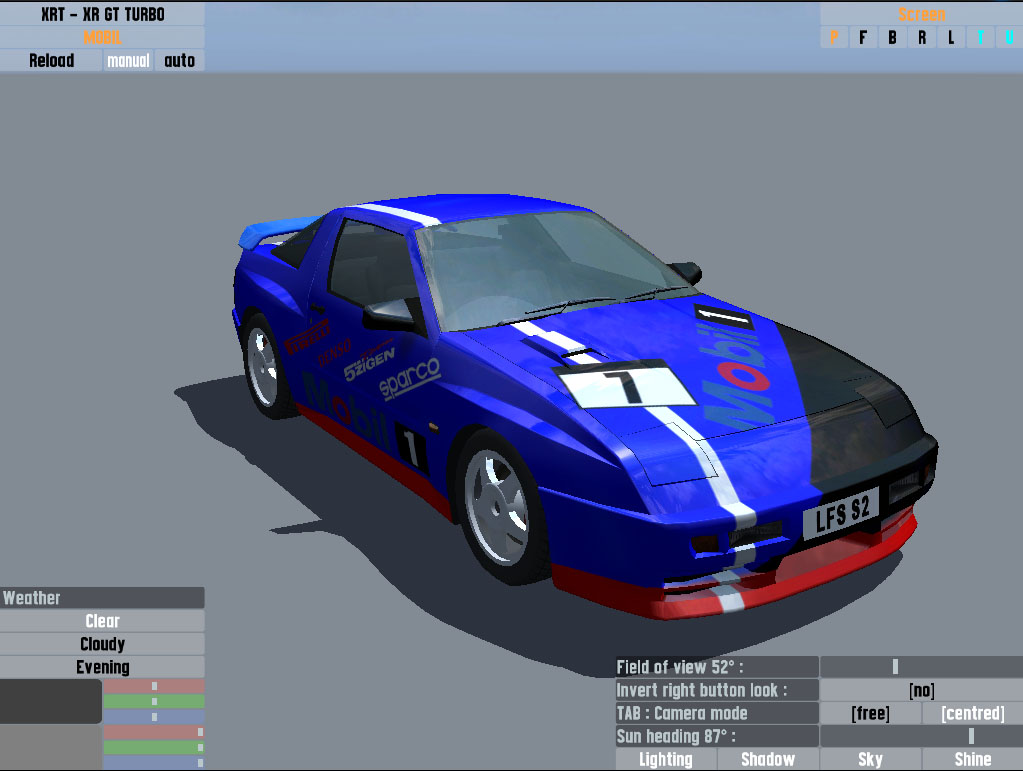Viewport: 1023px width, 771px height.
Task: Adjust blue slider beside the dark swatch
Action: (x=154, y=716)
